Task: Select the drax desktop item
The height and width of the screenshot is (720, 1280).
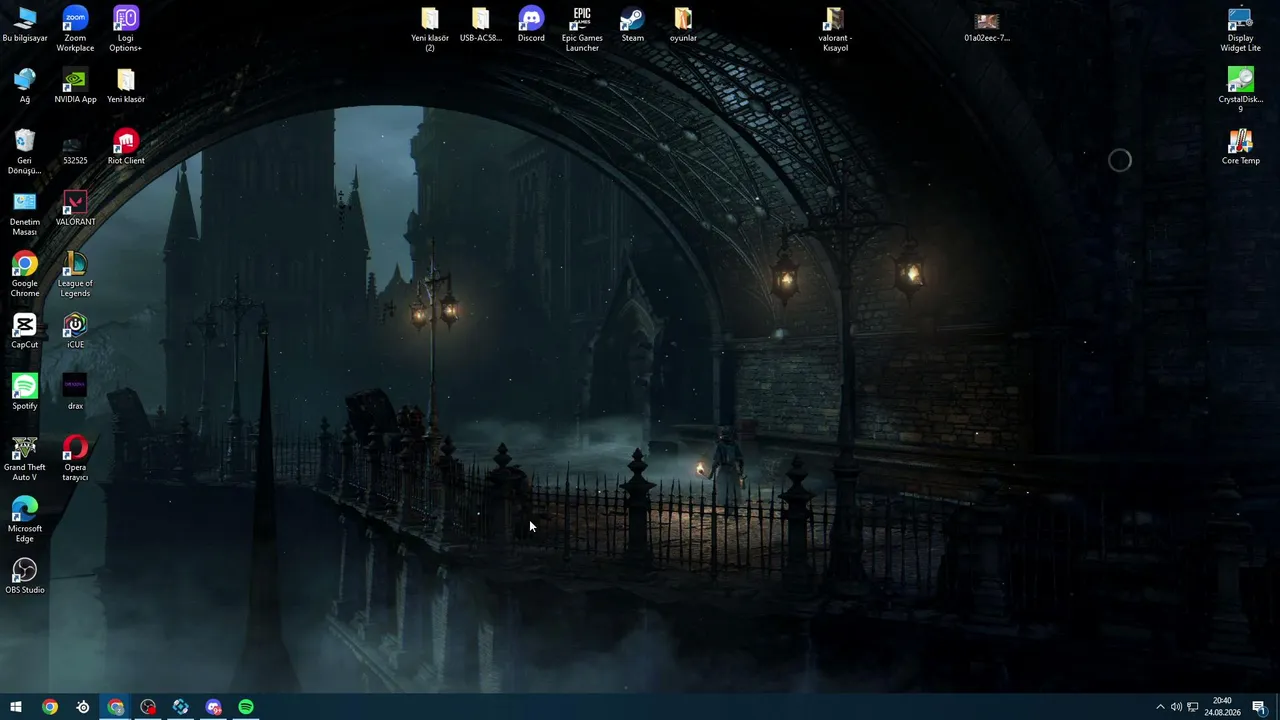Action: pos(75,392)
